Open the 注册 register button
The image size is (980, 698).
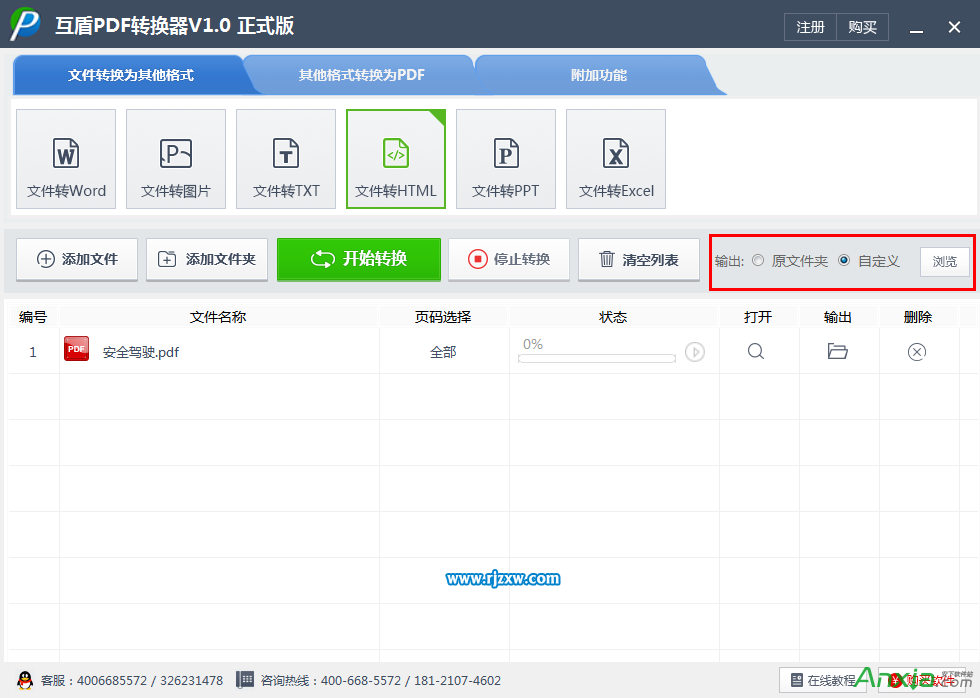(810, 27)
